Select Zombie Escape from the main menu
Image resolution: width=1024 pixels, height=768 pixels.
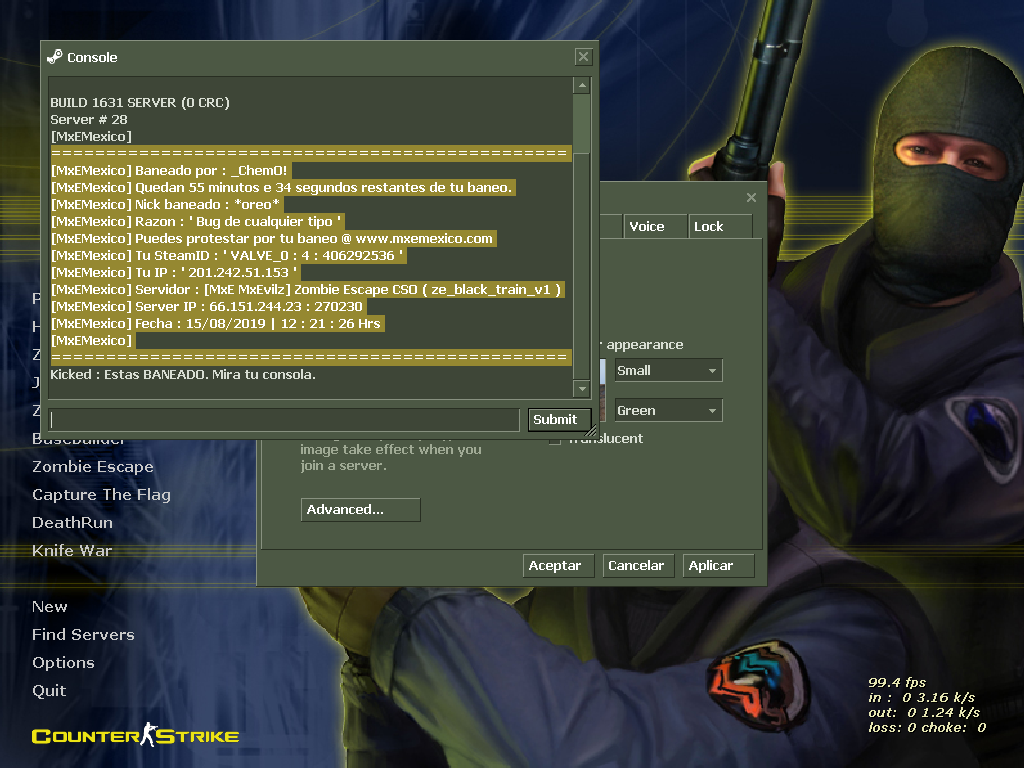(x=93, y=466)
